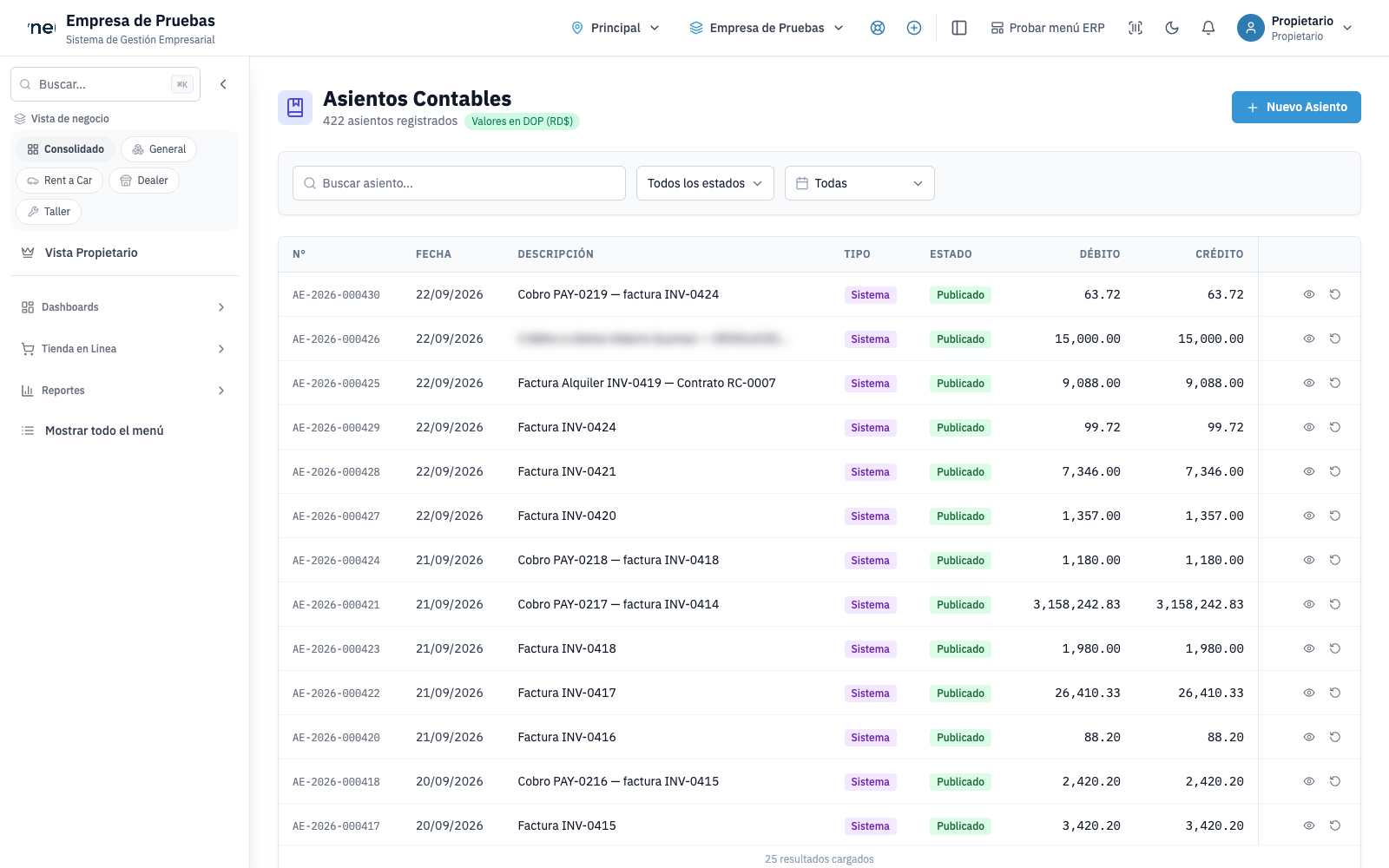Collapse the sidebar with the chevron arrow
Image resolution: width=1389 pixels, height=868 pixels.
pyautogui.click(x=223, y=84)
